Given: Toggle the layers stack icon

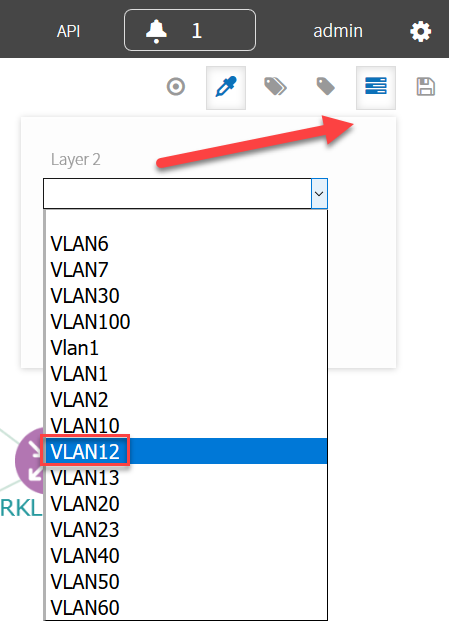Looking at the screenshot, I should coord(376,88).
